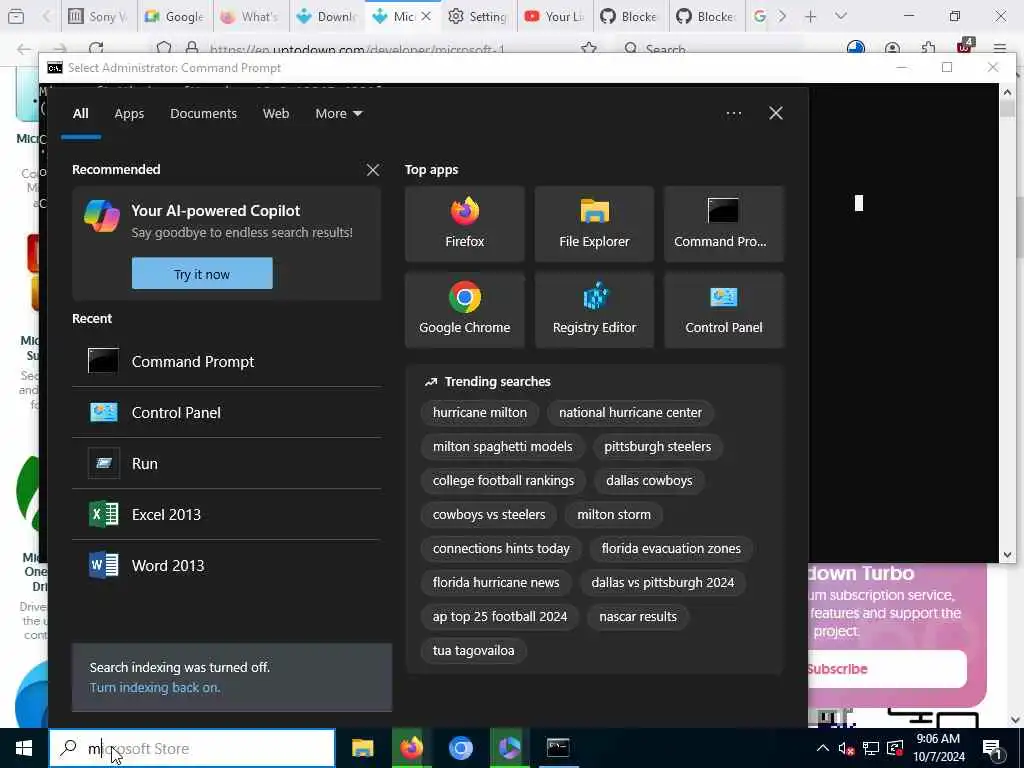Search trending milton storm
The height and width of the screenshot is (768, 1024).
click(614, 514)
